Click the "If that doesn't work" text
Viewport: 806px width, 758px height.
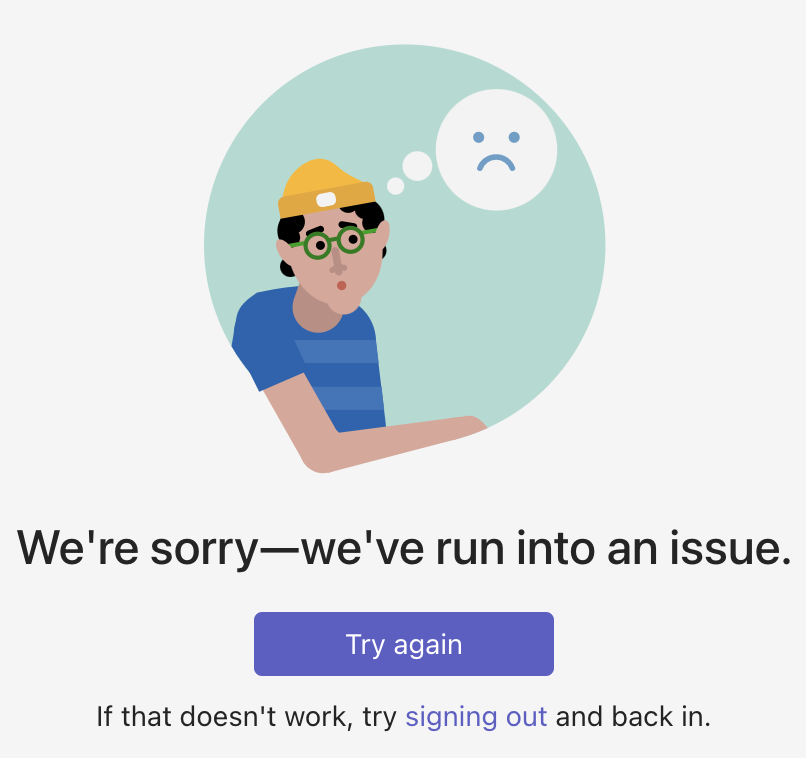coord(222,716)
